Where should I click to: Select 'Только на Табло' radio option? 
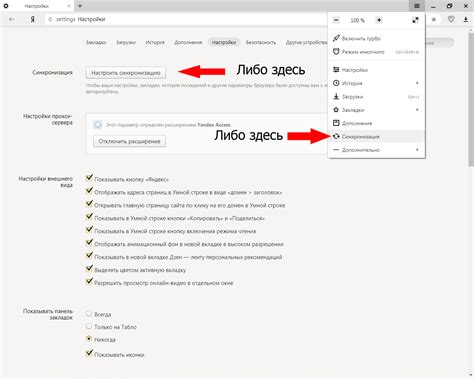tap(89, 326)
